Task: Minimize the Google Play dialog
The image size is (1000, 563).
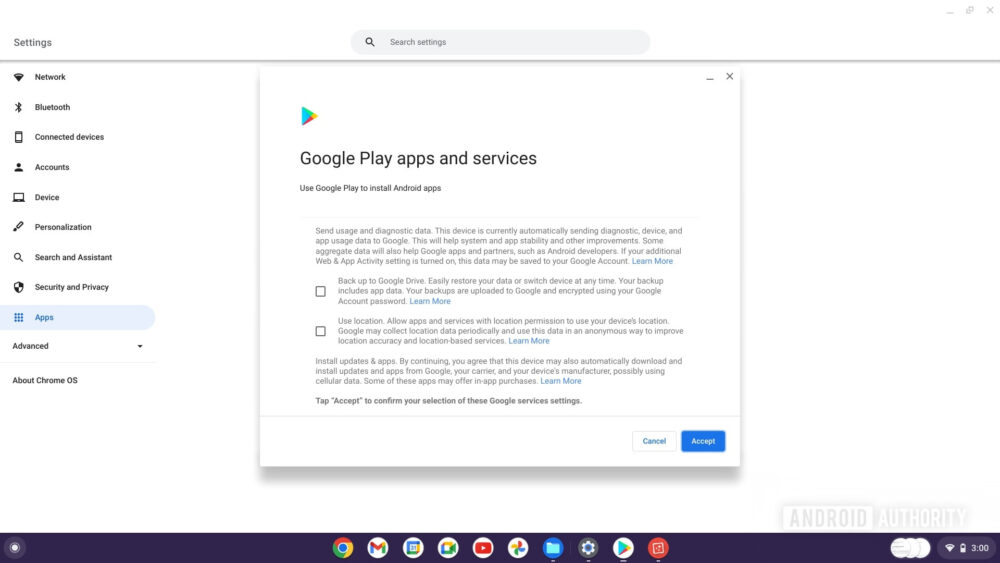Action: pyautogui.click(x=710, y=77)
